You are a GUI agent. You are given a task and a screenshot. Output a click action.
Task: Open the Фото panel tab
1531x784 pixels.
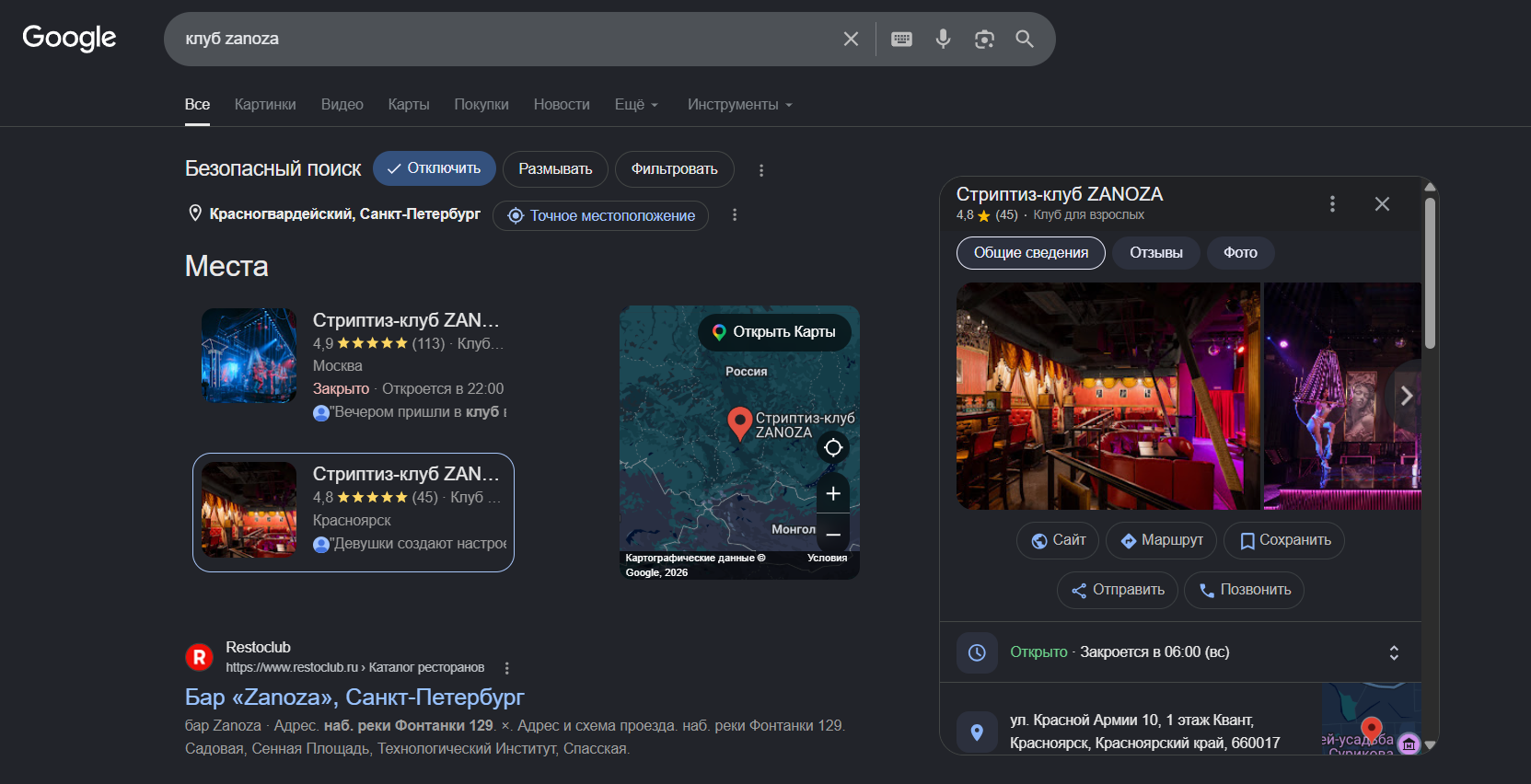tap(1240, 253)
